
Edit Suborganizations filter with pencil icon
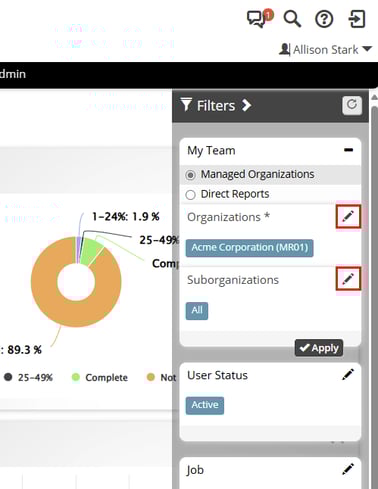348,278
